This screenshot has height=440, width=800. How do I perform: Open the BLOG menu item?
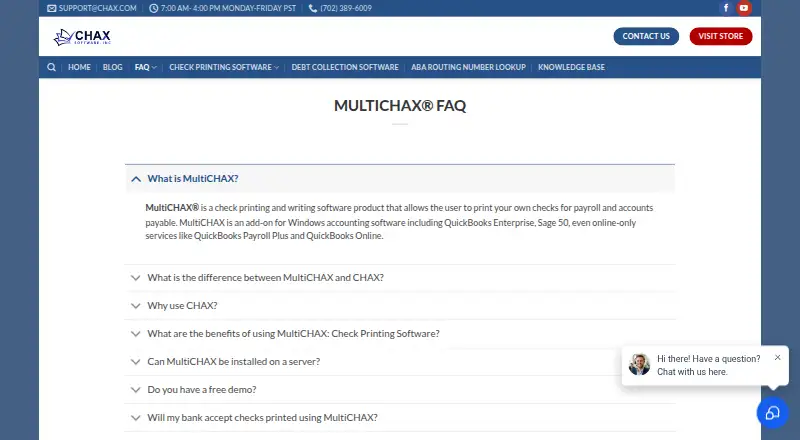point(113,67)
